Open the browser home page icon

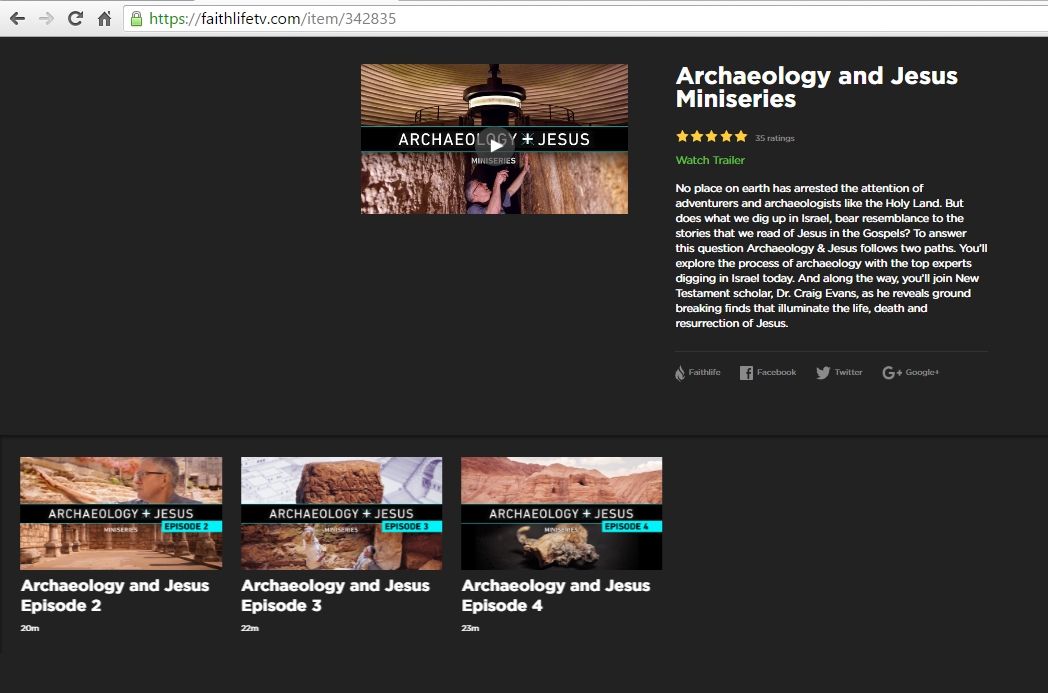pyautogui.click(x=104, y=19)
